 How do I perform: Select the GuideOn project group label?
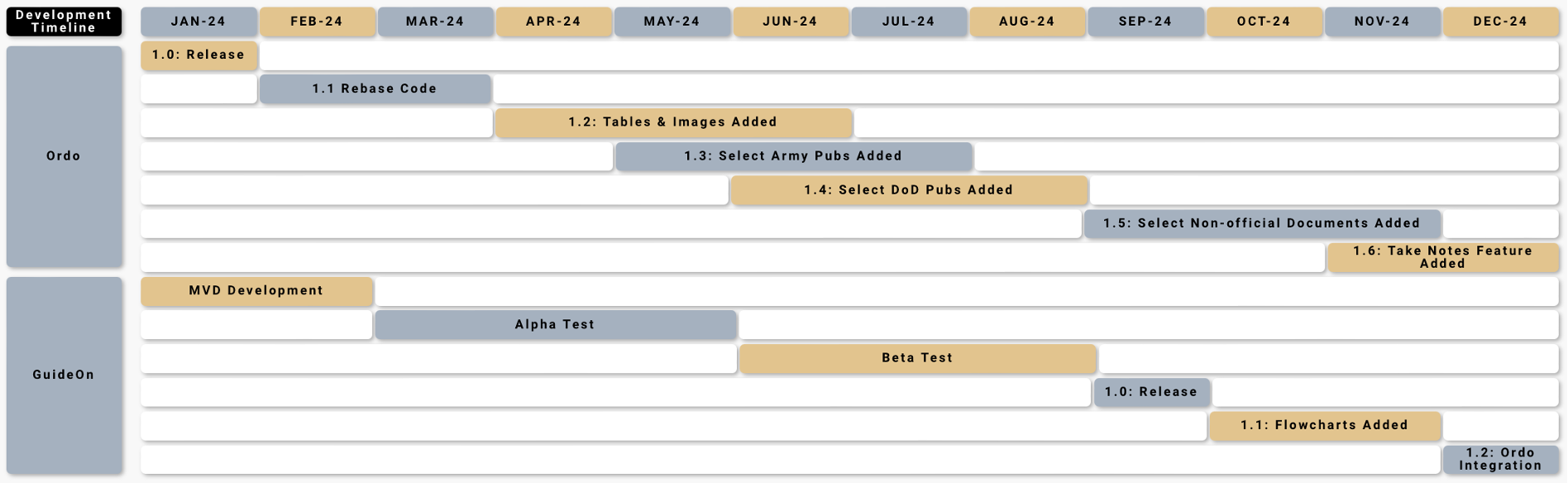[x=64, y=375]
